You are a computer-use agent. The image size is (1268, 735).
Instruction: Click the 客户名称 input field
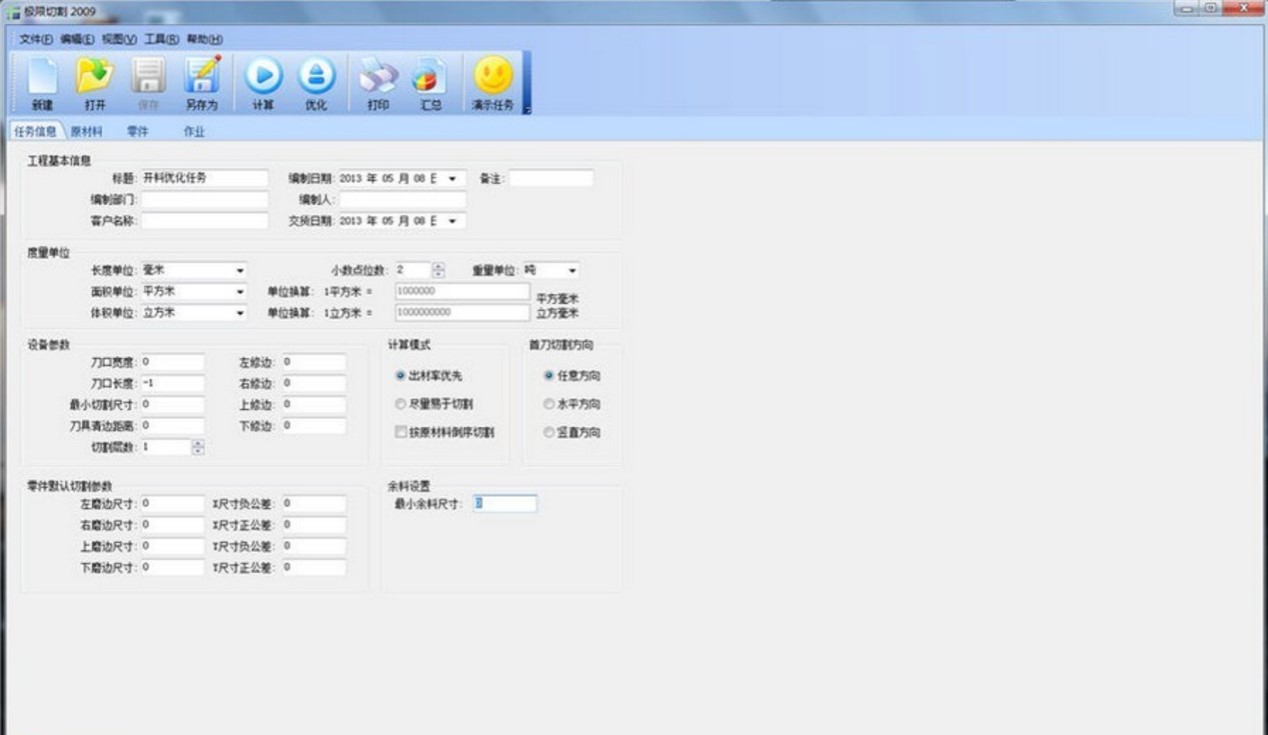coord(204,220)
